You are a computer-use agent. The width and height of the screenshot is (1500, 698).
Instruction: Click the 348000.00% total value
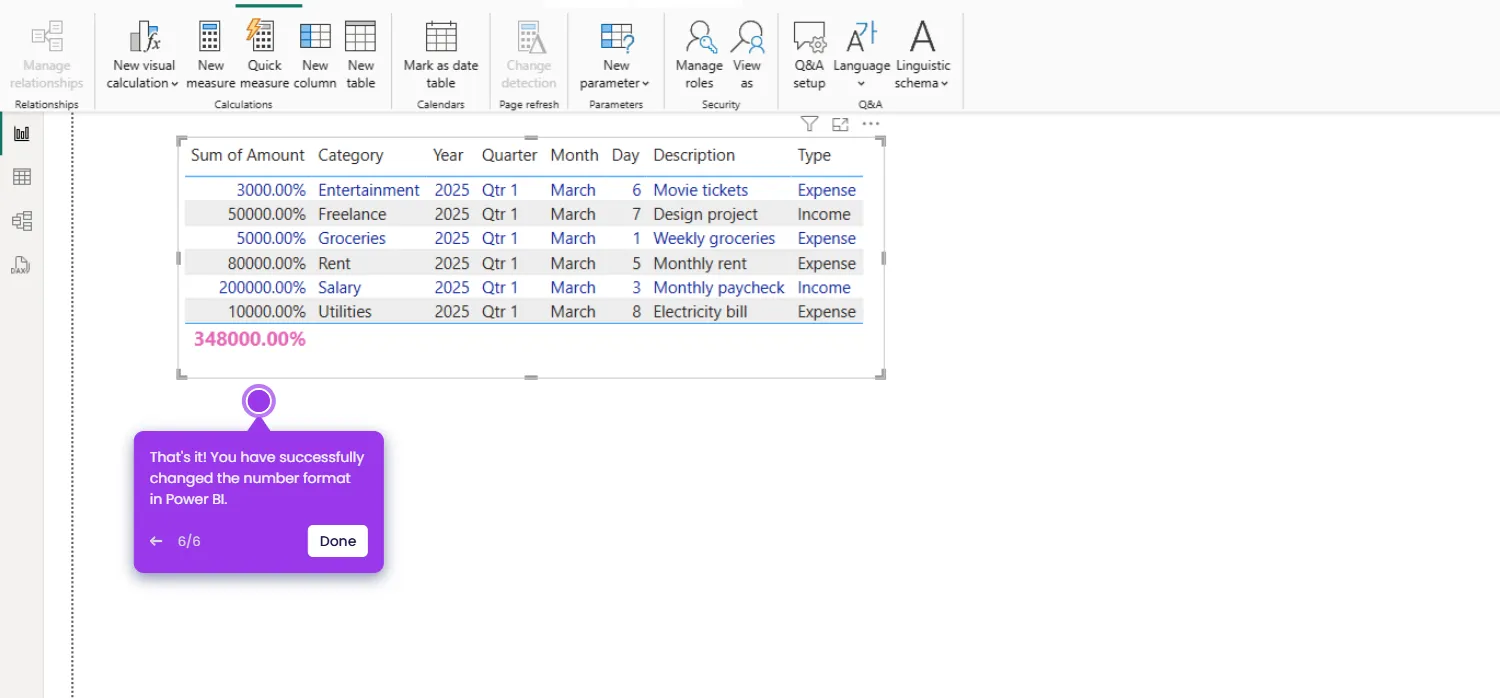pyautogui.click(x=250, y=339)
